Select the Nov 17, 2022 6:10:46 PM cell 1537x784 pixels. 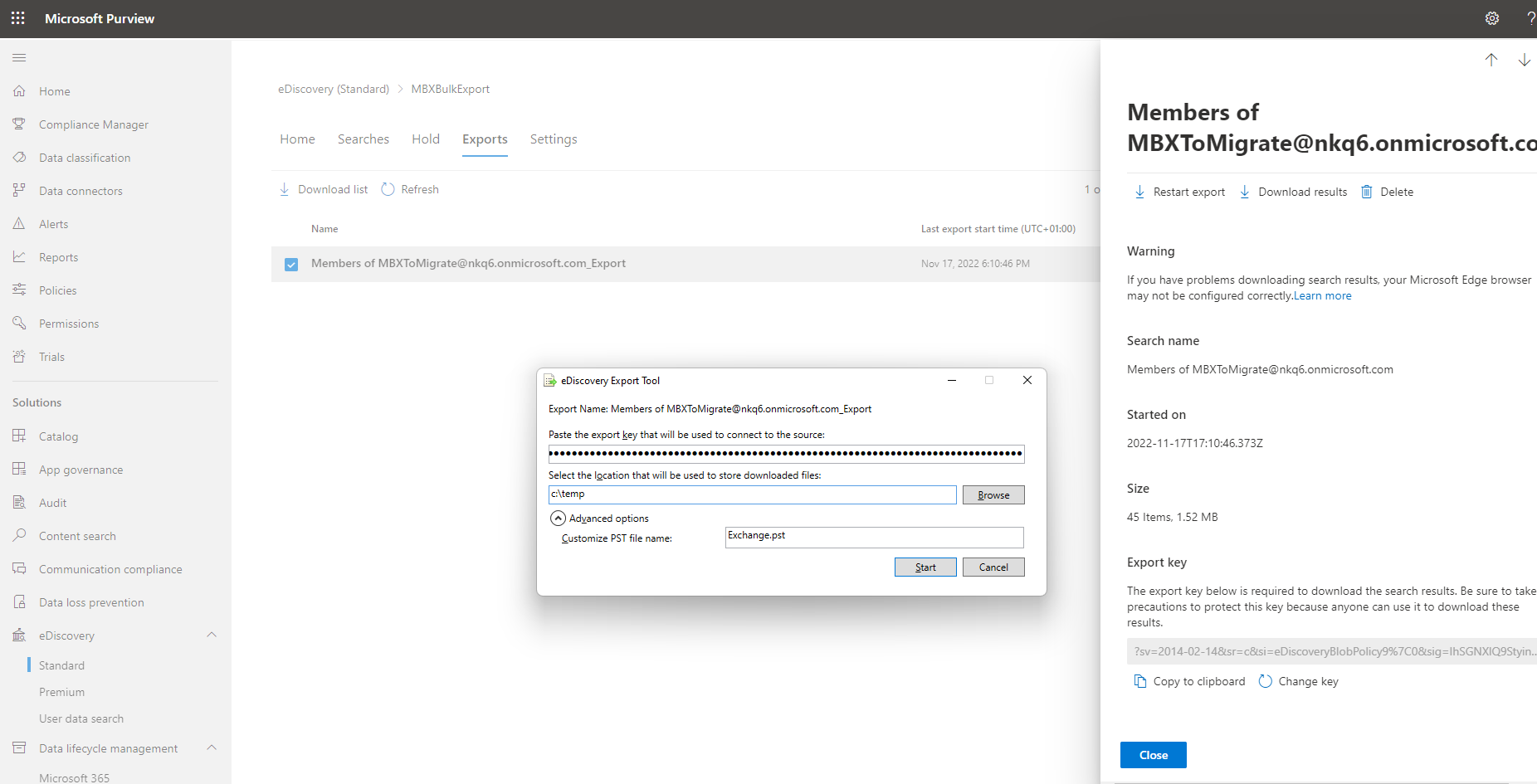(x=975, y=264)
